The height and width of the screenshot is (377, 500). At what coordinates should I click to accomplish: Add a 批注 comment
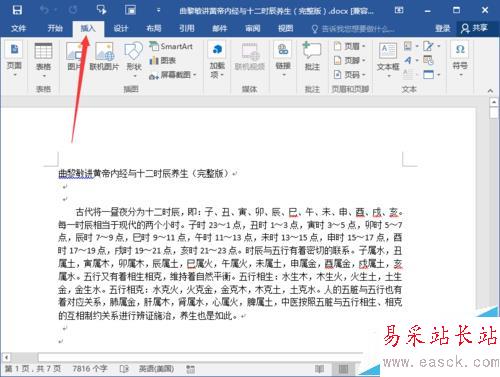click(312, 57)
